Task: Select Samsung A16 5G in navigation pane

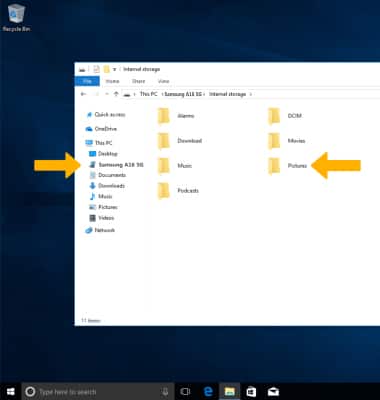Action: click(x=116, y=165)
